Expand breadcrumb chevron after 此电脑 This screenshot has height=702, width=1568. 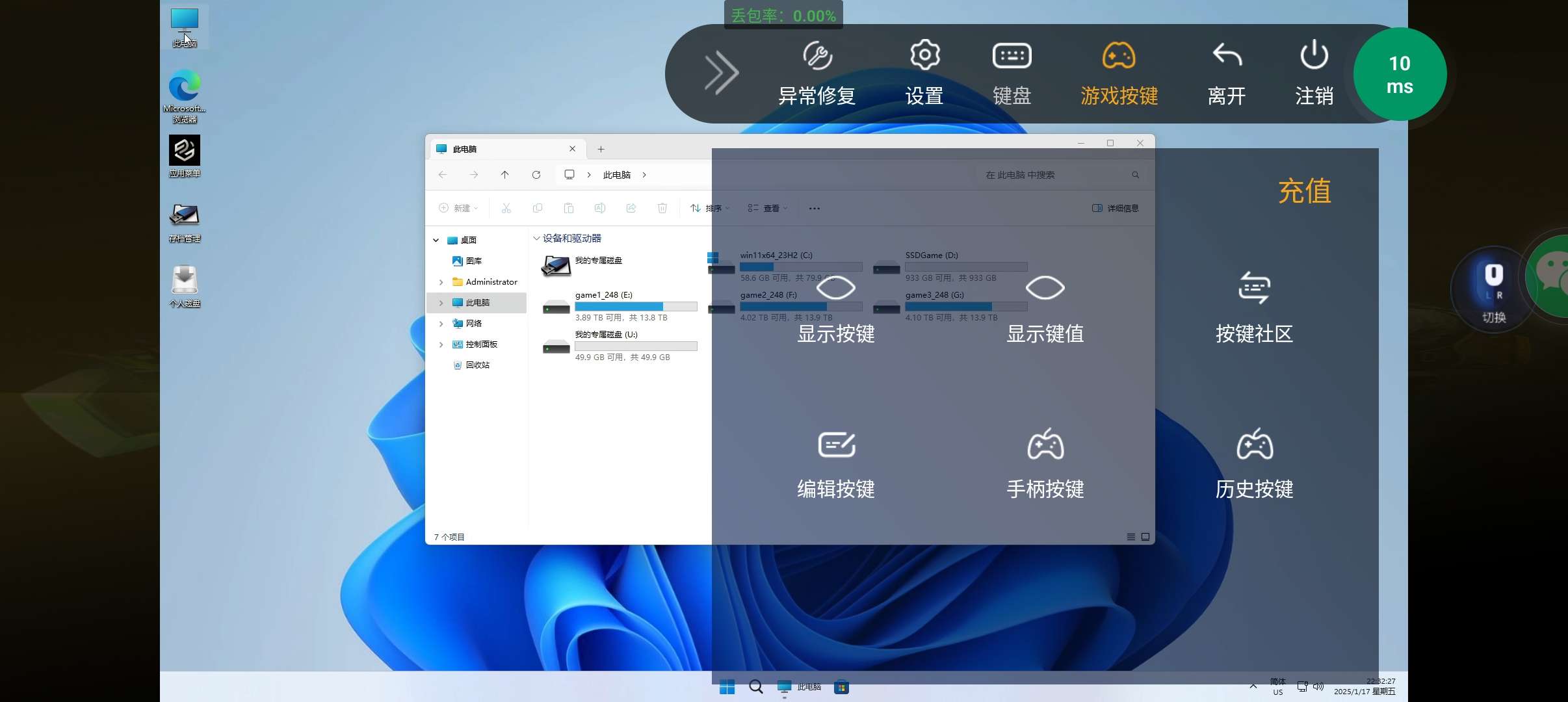644,175
